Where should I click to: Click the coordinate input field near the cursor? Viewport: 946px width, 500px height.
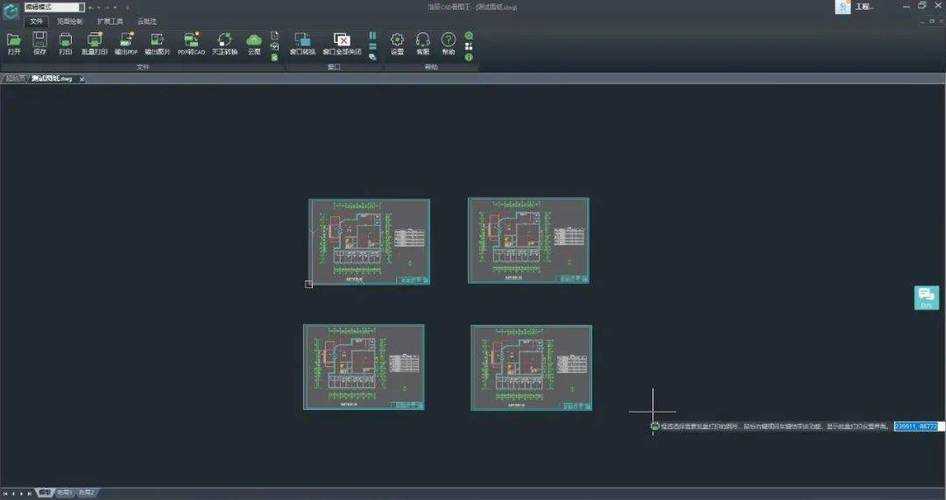[915, 426]
